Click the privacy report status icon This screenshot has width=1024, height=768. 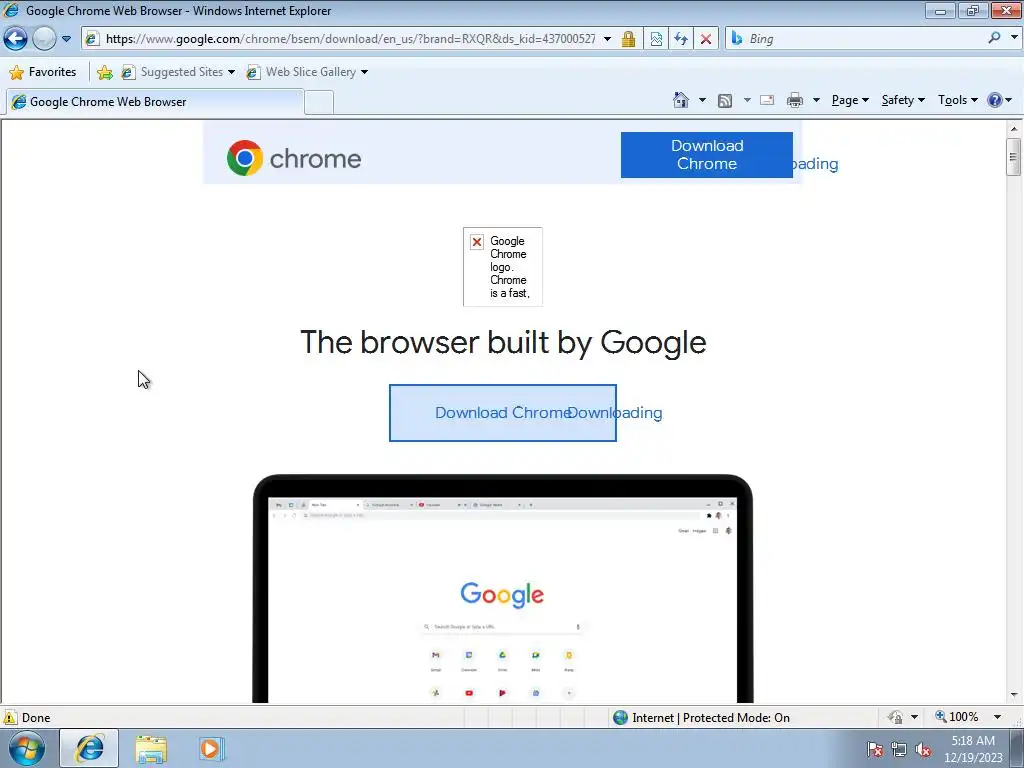[x=895, y=718]
